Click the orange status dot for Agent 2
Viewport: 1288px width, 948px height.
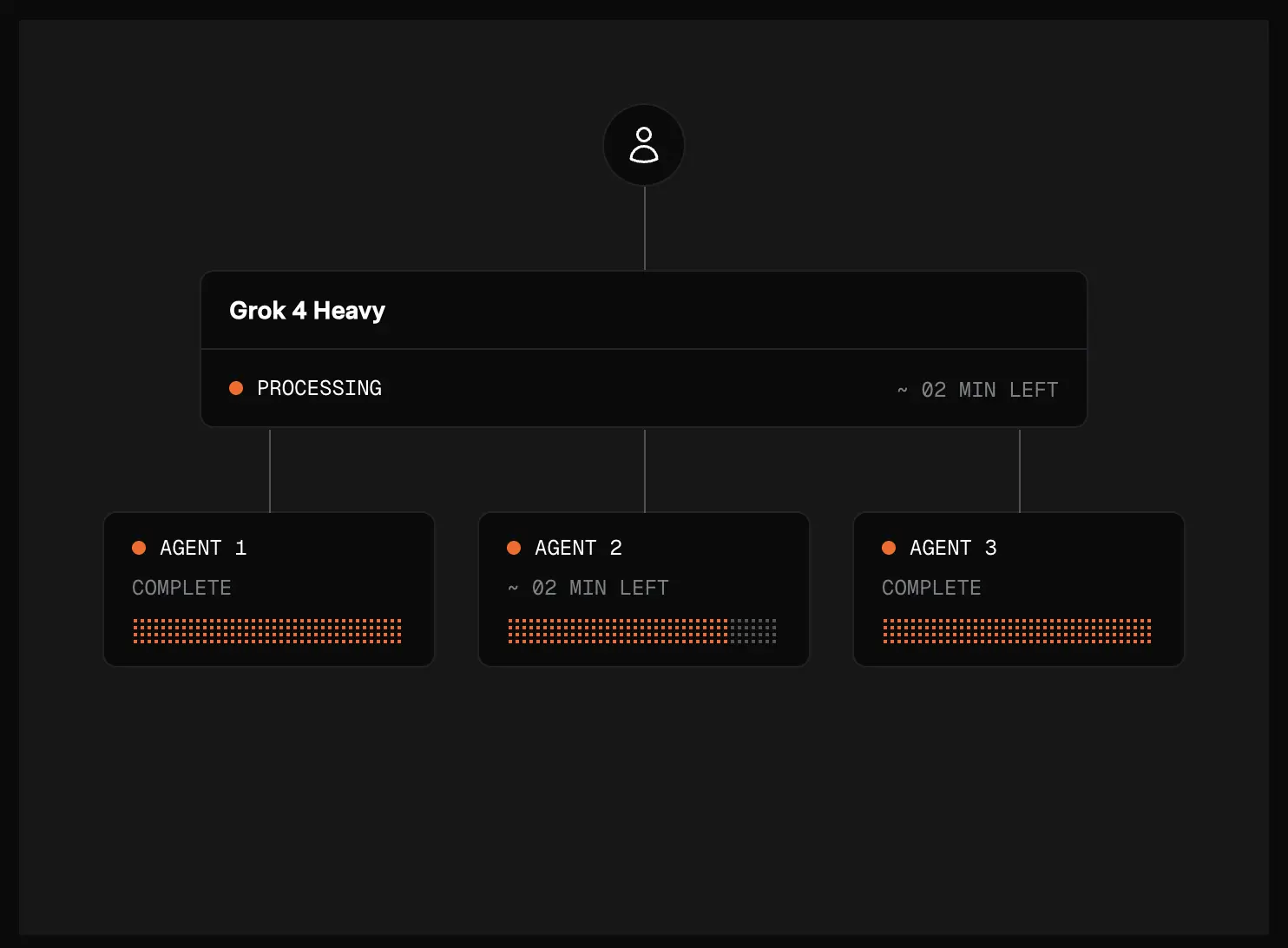[514, 548]
